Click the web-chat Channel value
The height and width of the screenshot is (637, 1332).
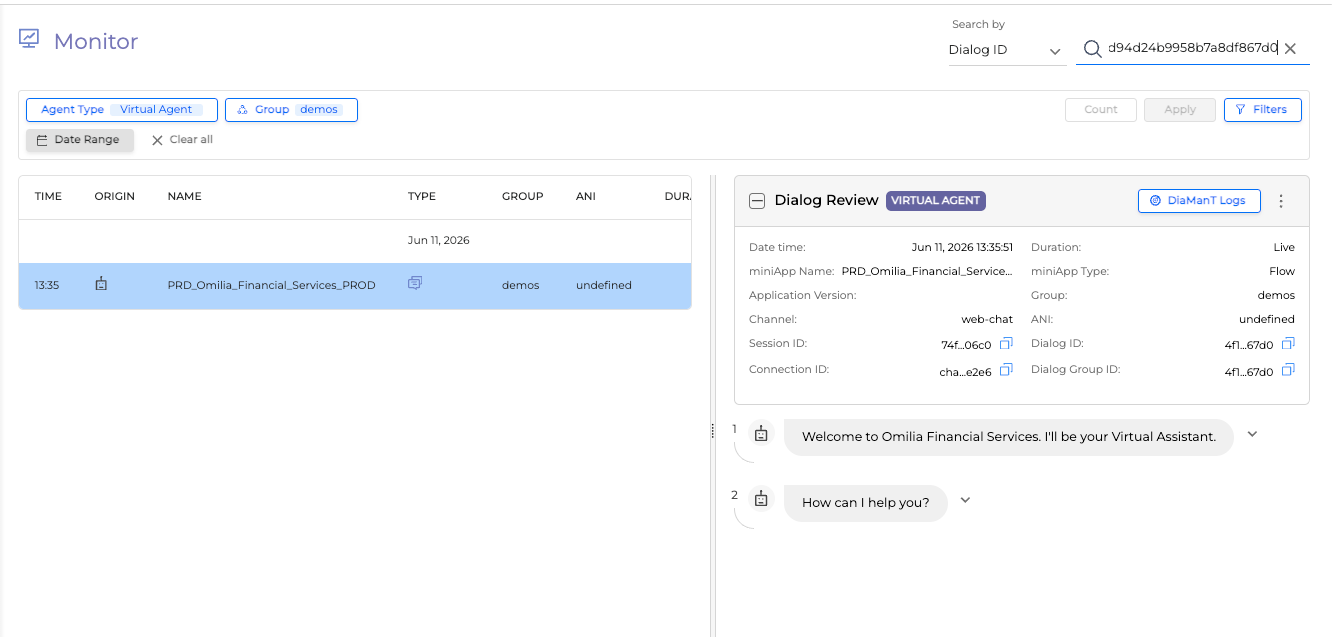point(987,319)
